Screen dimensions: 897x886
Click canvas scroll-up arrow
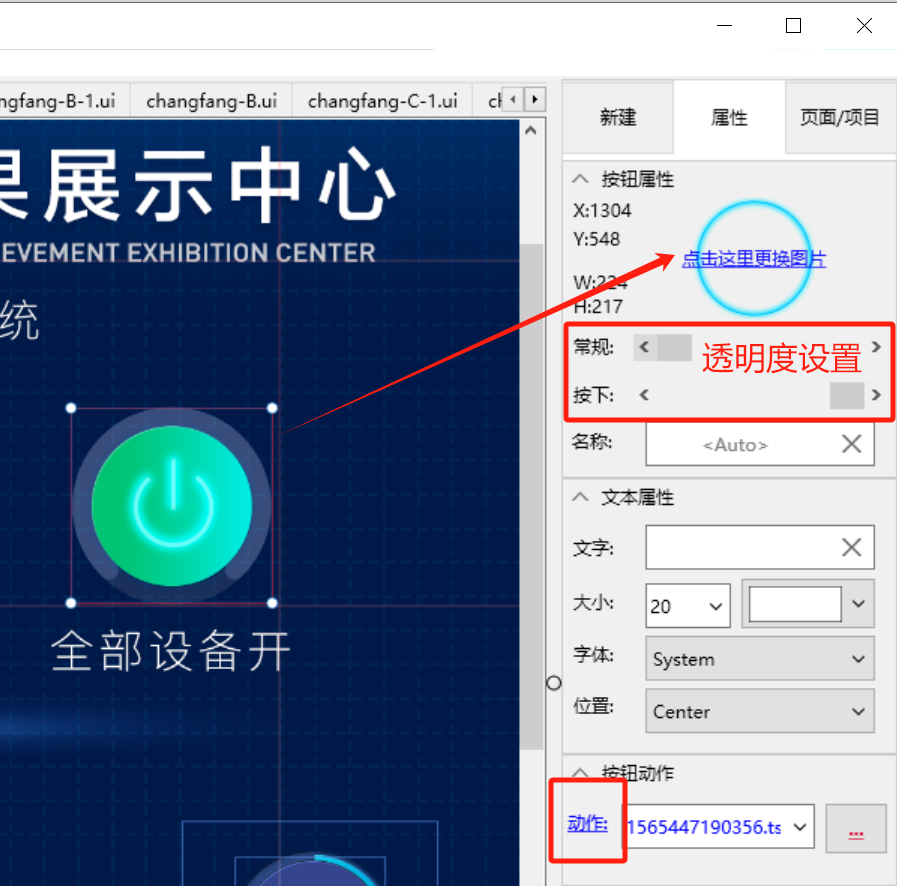pyautogui.click(x=530, y=131)
